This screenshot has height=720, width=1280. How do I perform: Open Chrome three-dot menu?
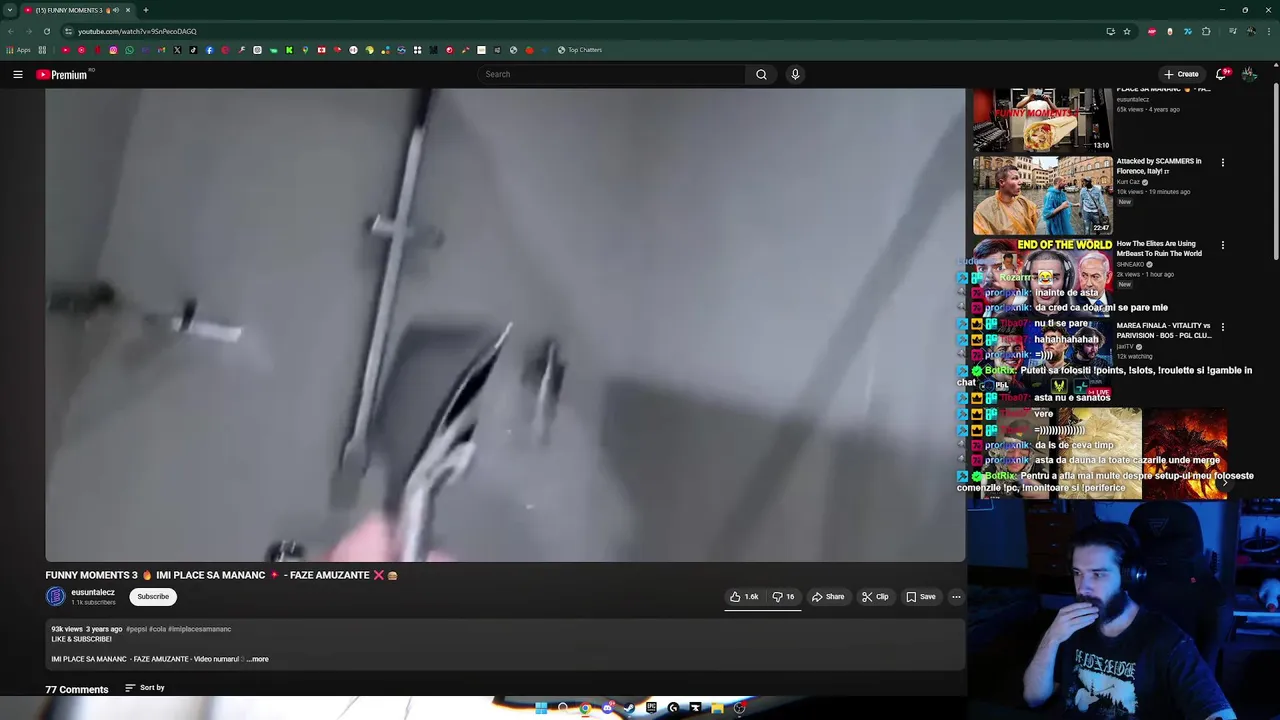point(1269,31)
